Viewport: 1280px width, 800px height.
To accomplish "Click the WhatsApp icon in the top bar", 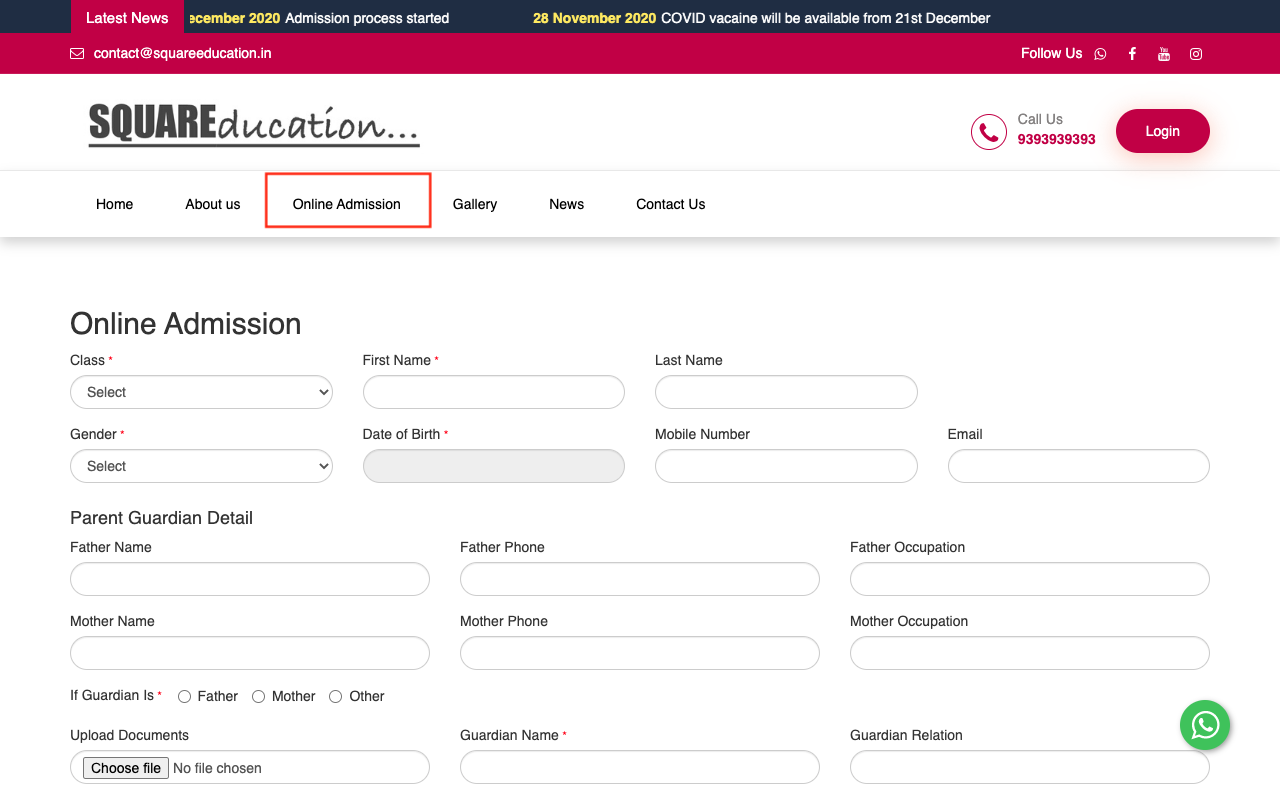I will tap(1100, 54).
